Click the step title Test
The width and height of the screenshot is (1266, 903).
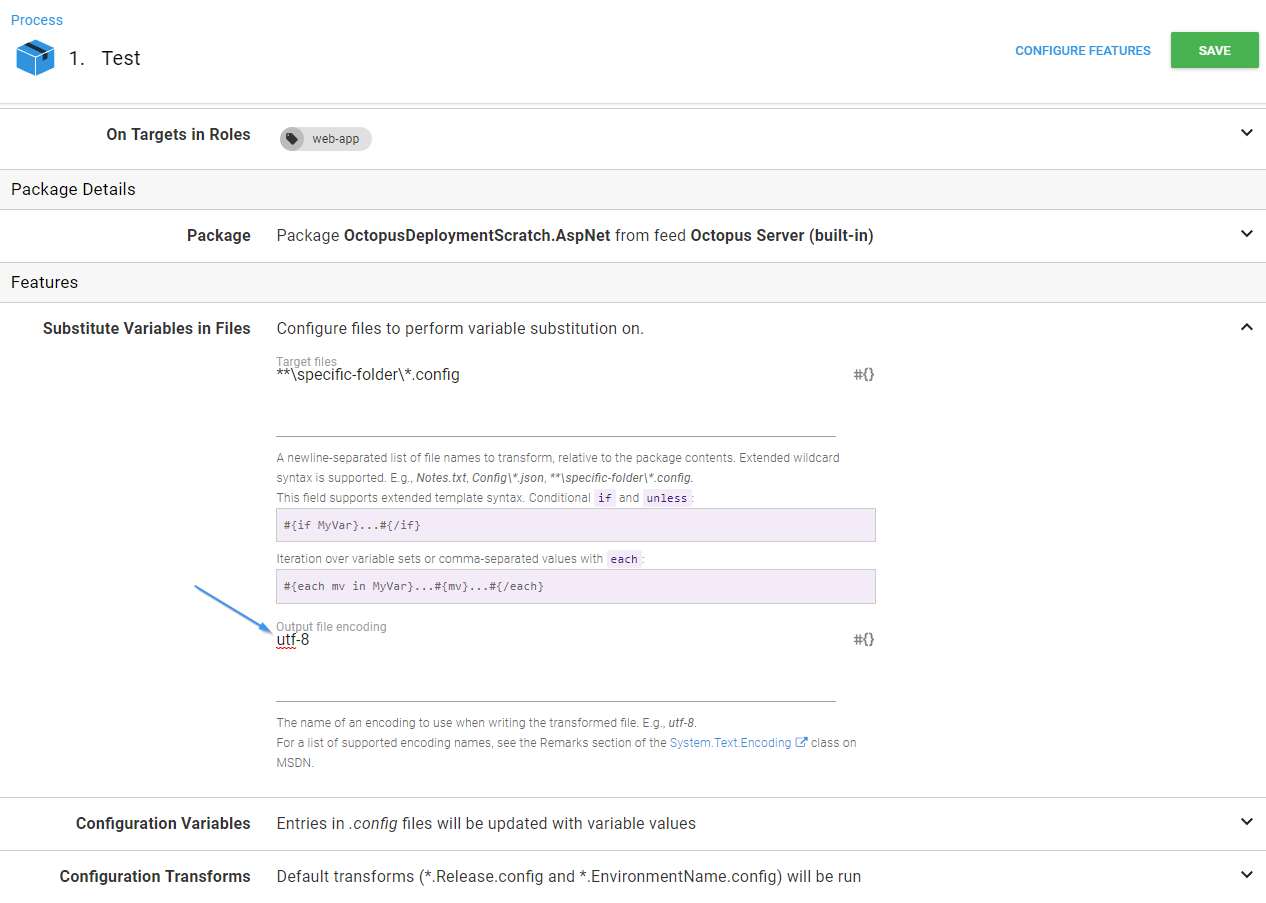point(121,58)
